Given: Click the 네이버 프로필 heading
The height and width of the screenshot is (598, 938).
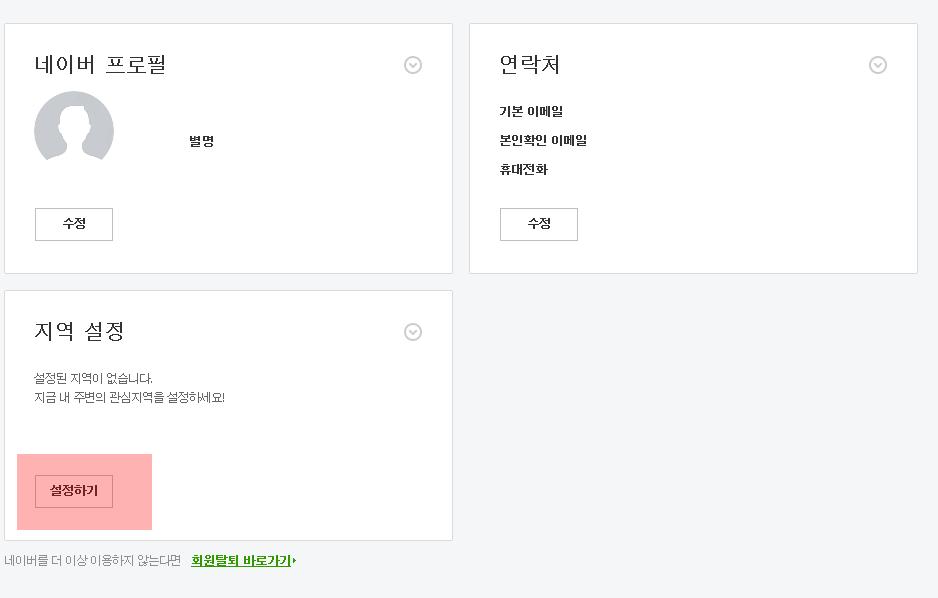Looking at the screenshot, I should click(x=100, y=65).
